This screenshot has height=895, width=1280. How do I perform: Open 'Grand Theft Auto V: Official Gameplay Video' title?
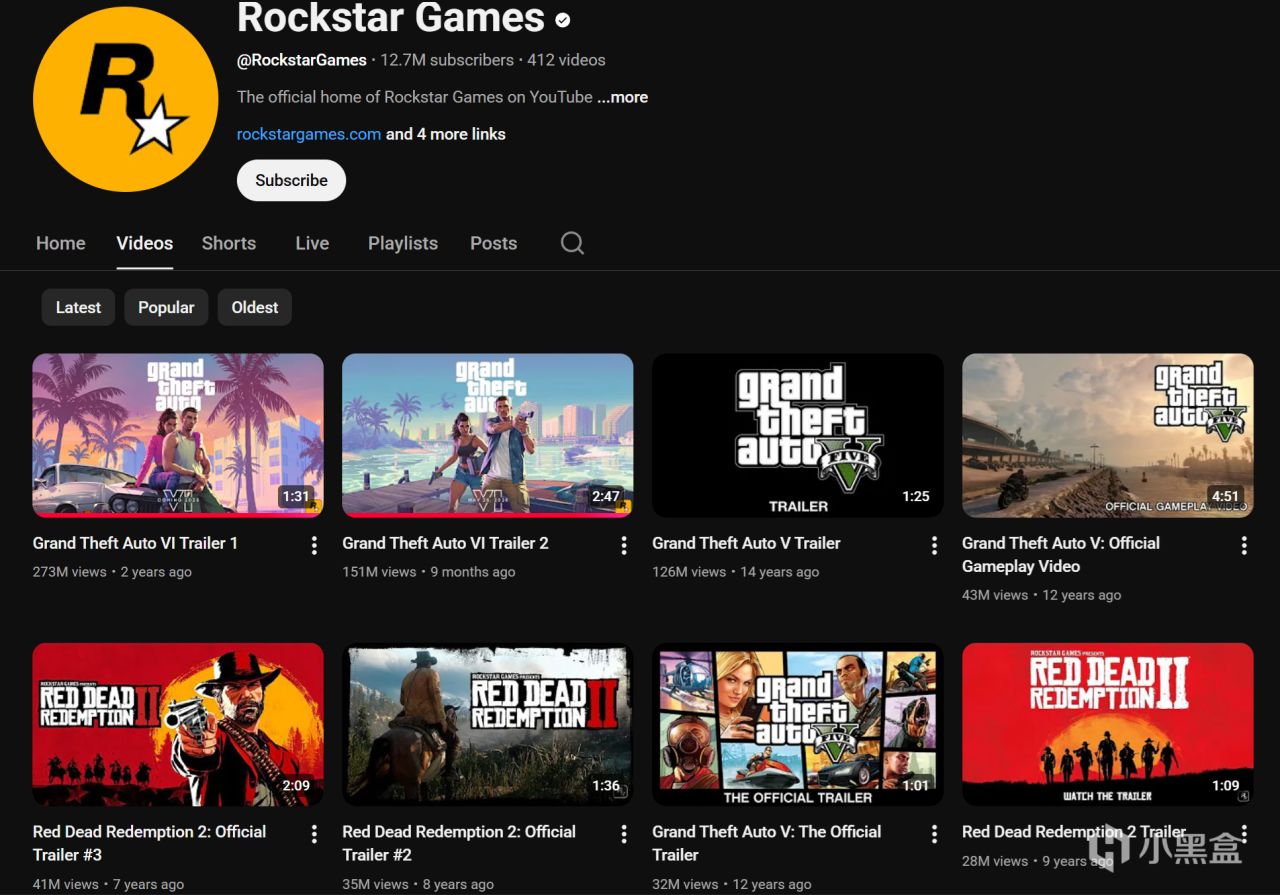[x=1061, y=555]
